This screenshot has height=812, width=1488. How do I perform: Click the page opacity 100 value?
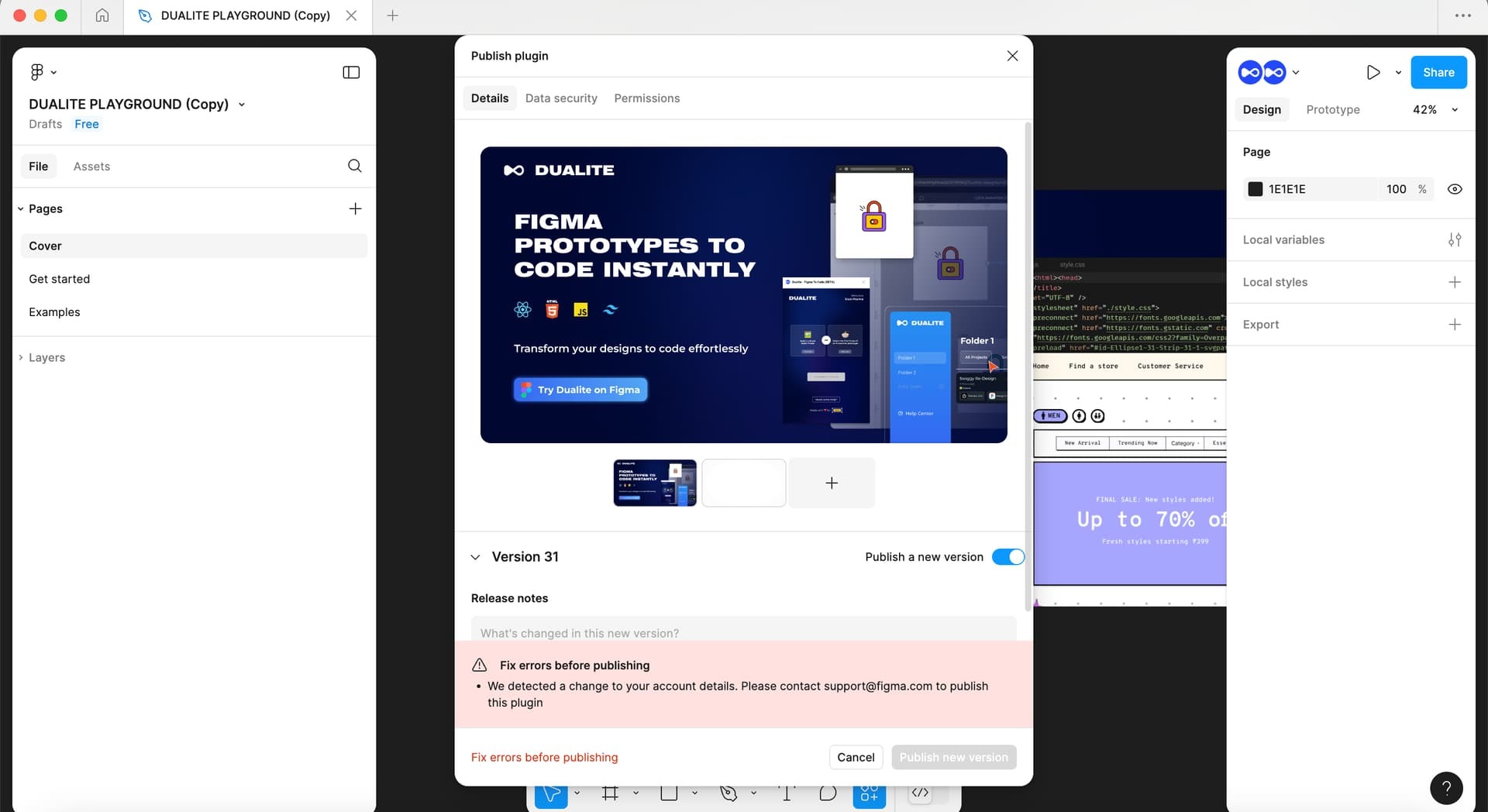pos(1396,189)
